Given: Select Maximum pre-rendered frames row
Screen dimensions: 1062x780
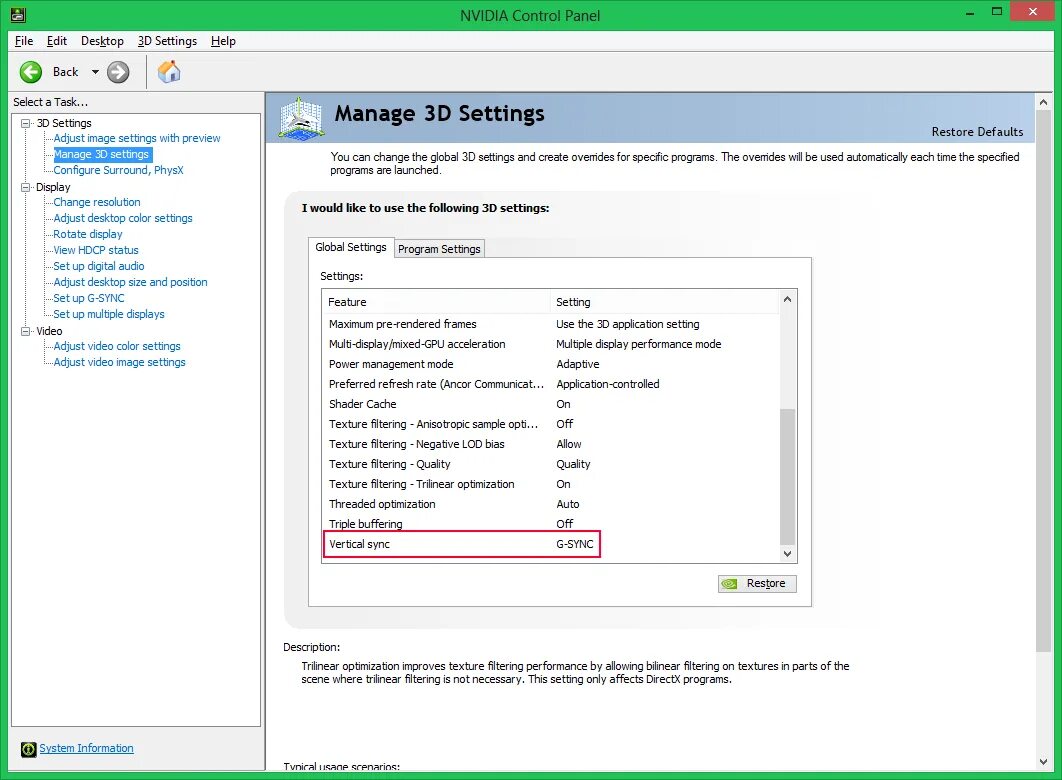Looking at the screenshot, I should click(x=551, y=324).
